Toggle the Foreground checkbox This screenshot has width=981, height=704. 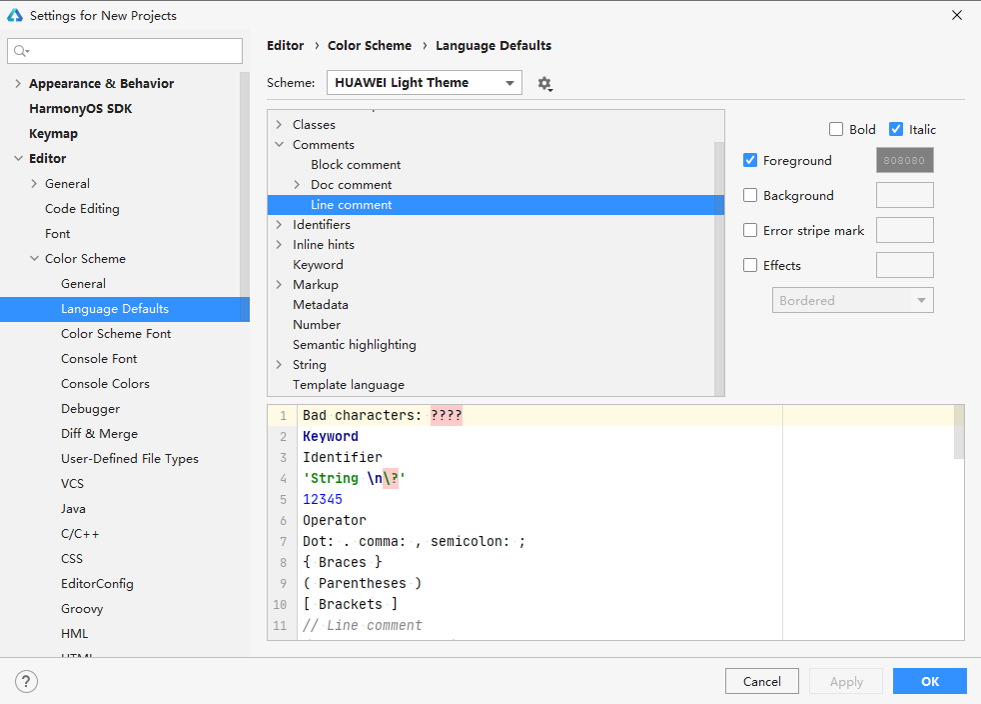(750, 160)
